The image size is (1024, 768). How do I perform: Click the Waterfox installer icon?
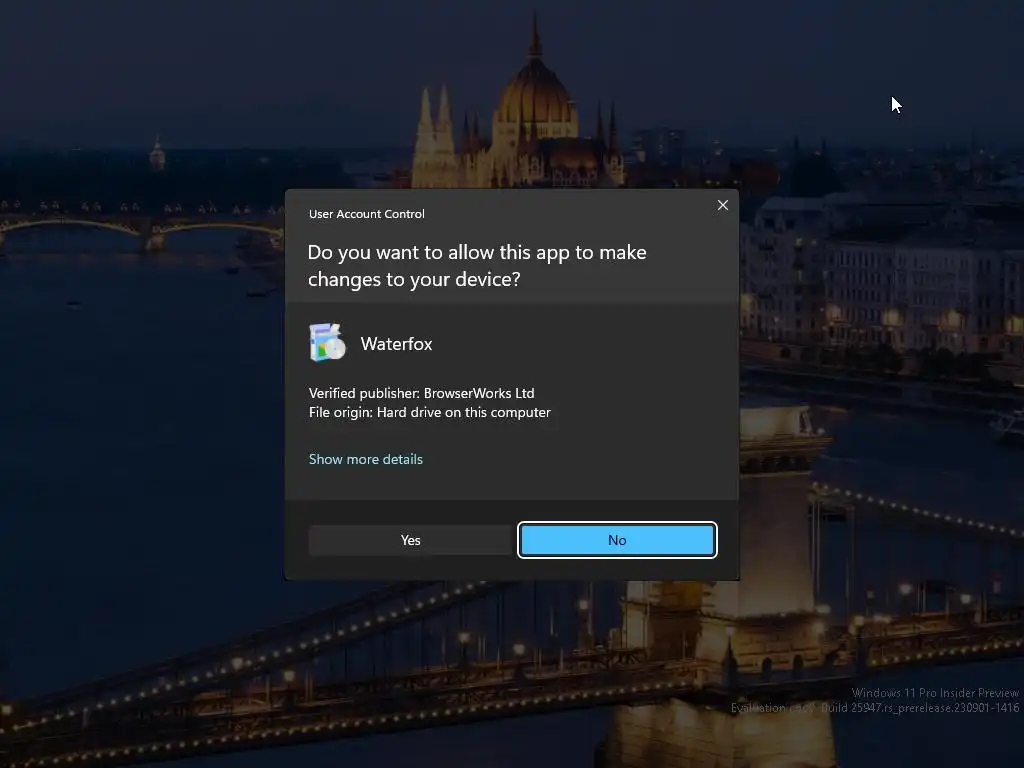tap(327, 342)
